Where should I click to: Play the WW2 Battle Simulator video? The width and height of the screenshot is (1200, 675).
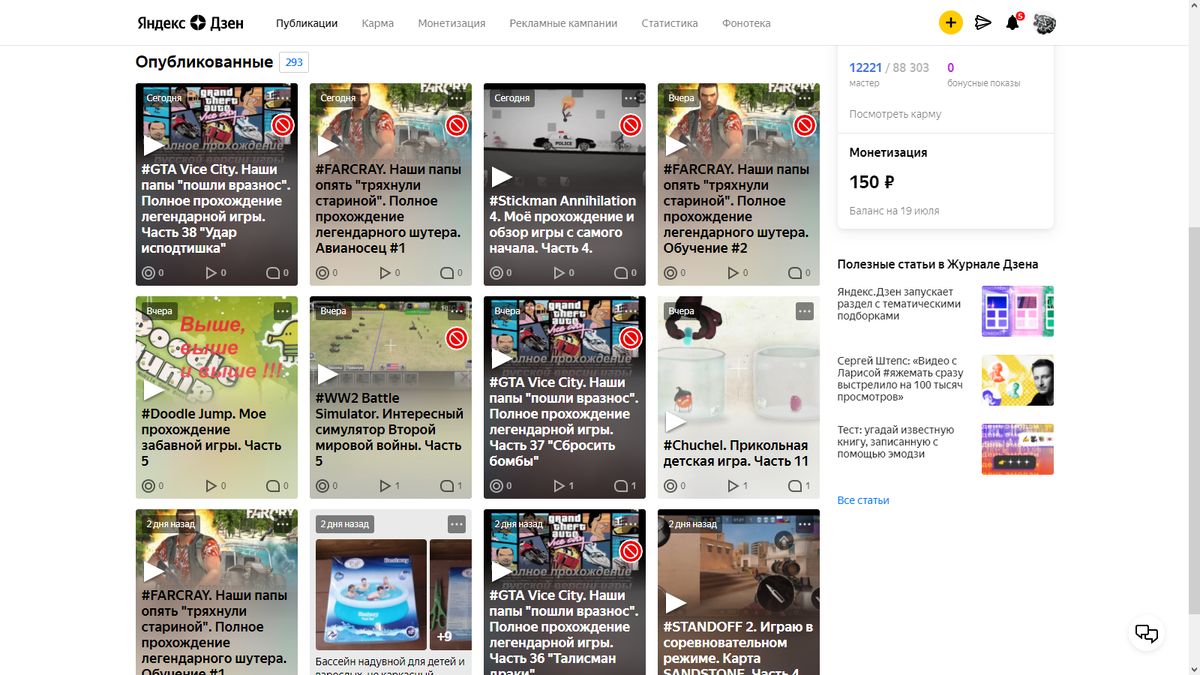328,374
